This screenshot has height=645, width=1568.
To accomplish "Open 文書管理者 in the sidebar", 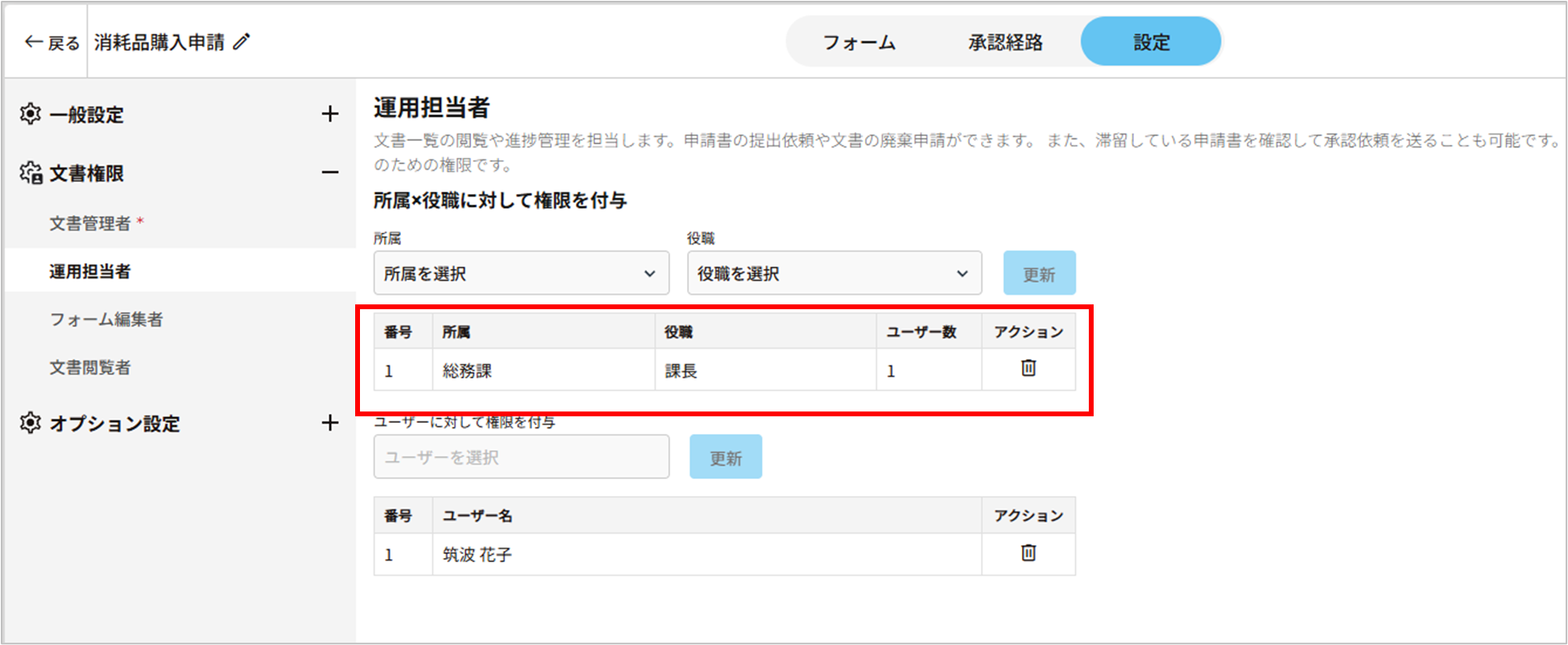I will point(90,224).
